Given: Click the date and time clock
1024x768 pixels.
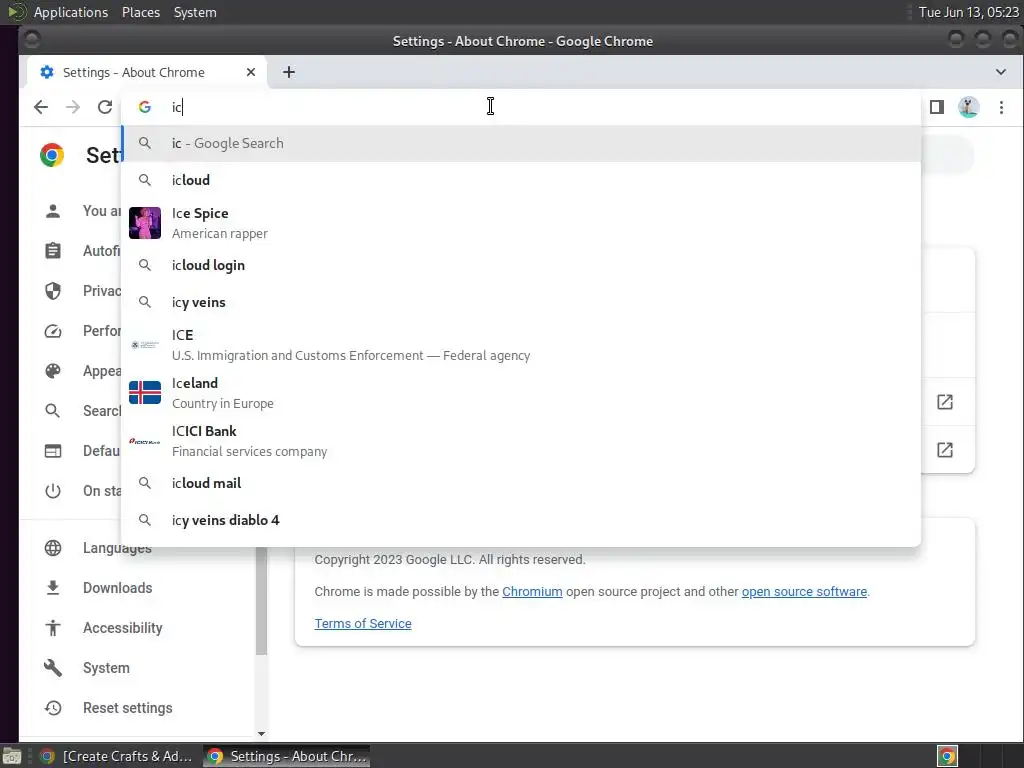Looking at the screenshot, I should 968,12.
